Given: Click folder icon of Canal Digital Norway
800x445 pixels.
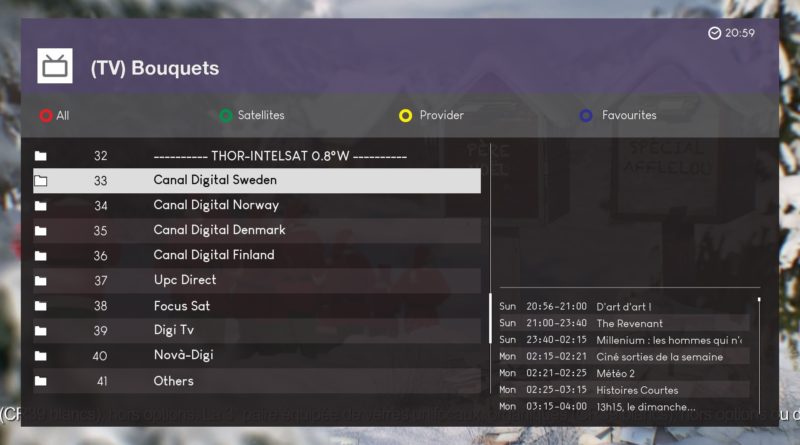Looking at the screenshot, I should pyautogui.click(x=41, y=206).
